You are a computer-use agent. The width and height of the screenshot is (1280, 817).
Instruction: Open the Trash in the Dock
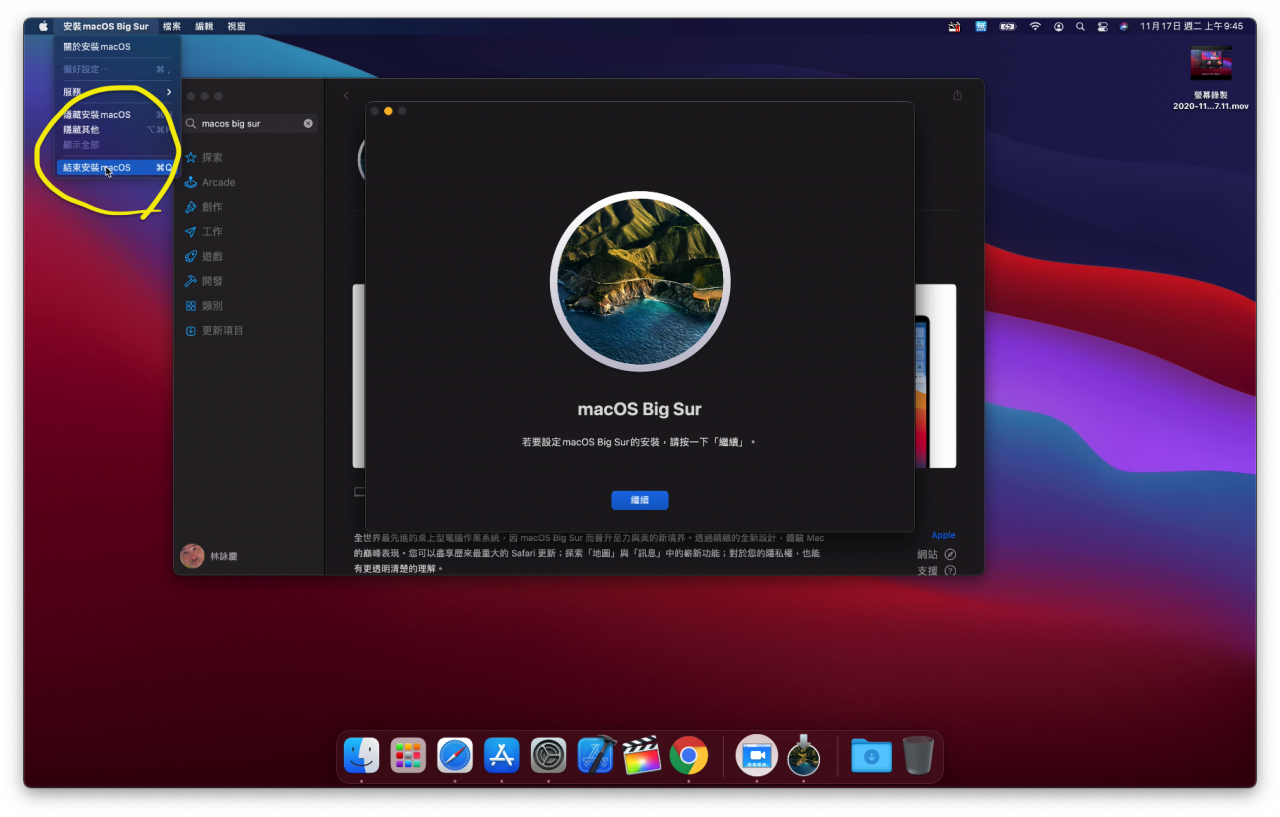[x=918, y=755]
